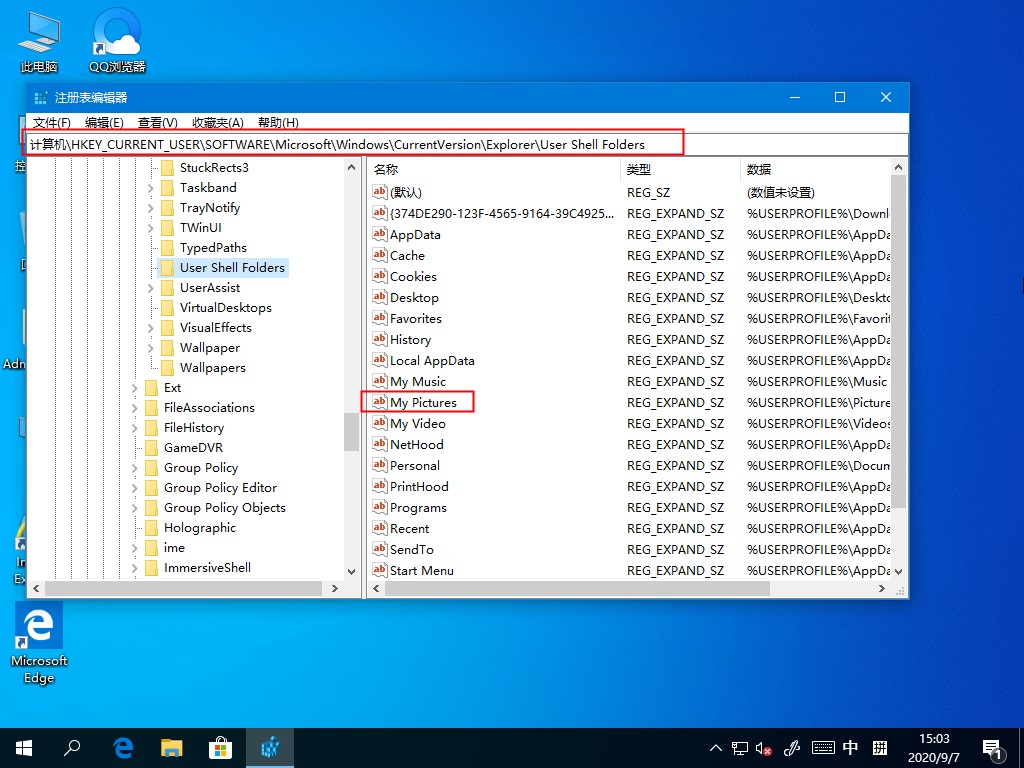Click the volume icon in the system tray

click(x=765, y=747)
